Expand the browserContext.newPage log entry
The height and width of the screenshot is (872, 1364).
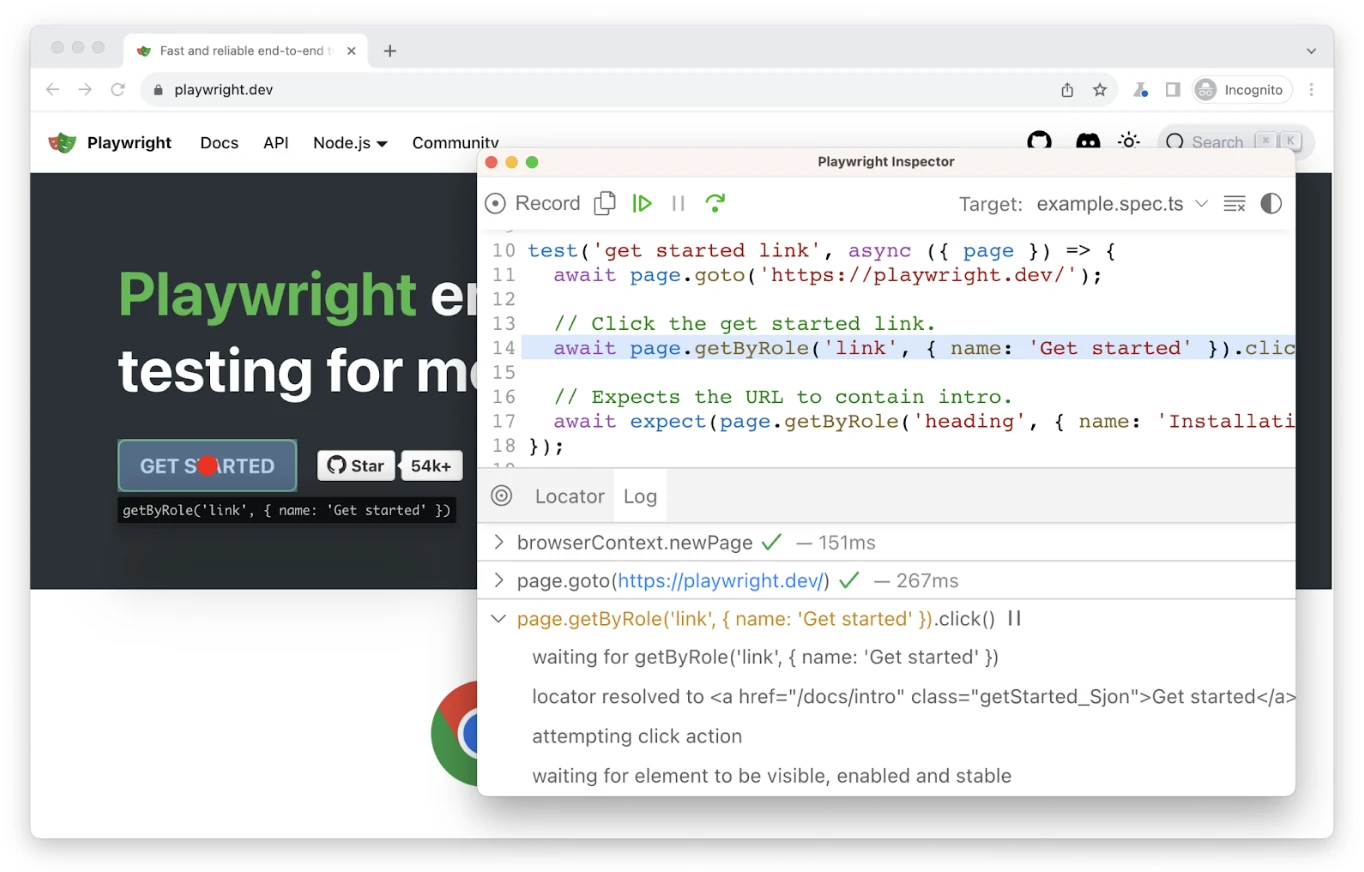(499, 543)
